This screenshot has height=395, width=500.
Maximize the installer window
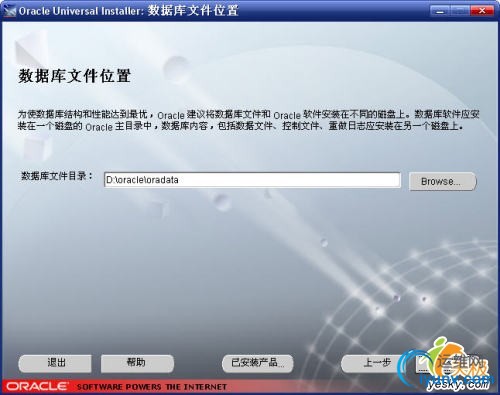coord(460,11)
